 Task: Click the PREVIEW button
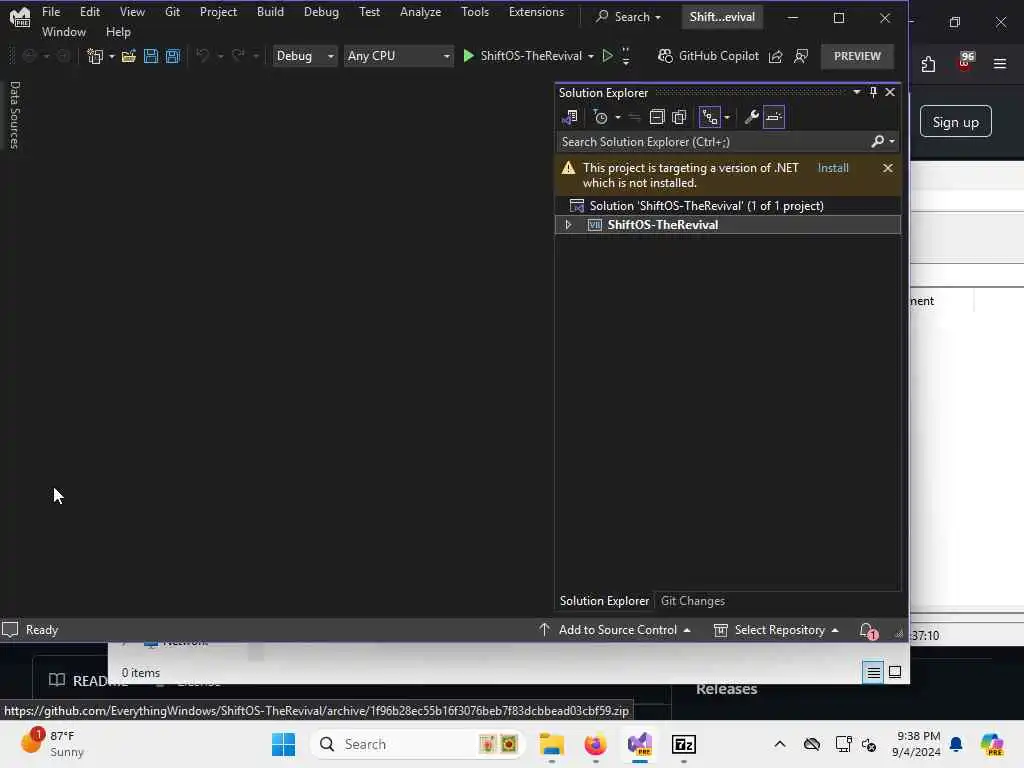857,56
